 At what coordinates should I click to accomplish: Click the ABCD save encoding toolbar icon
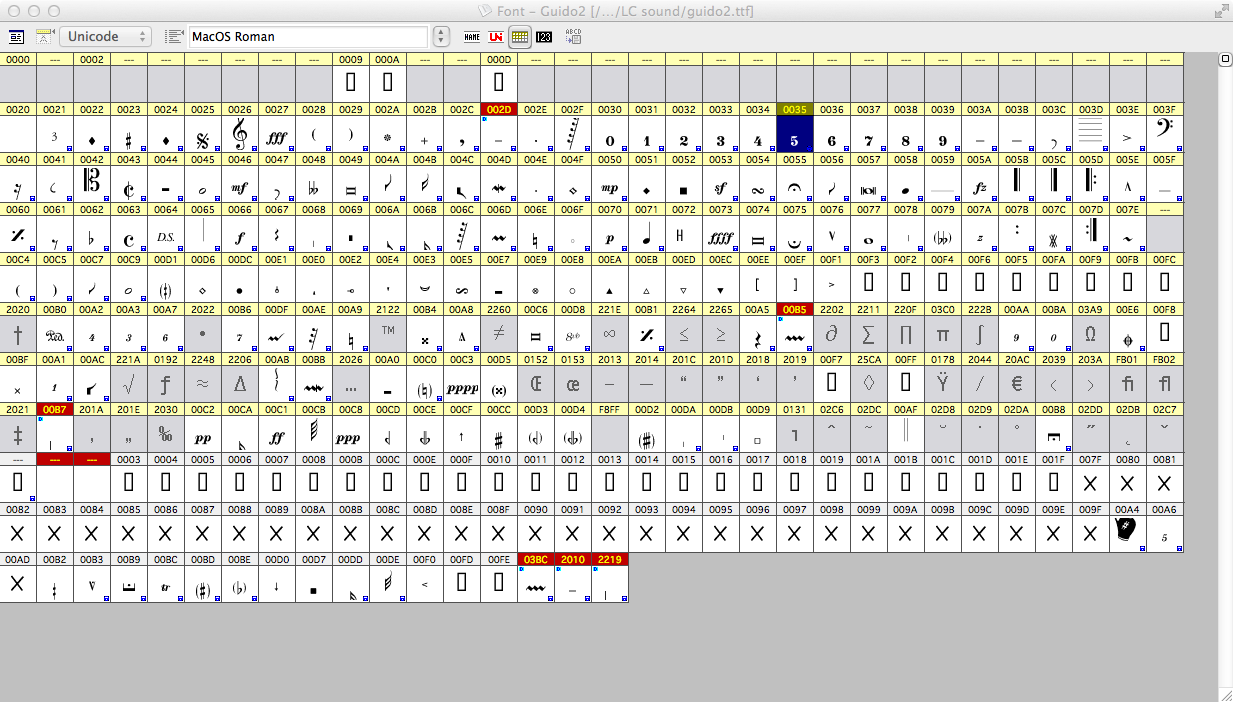pos(573,37)
